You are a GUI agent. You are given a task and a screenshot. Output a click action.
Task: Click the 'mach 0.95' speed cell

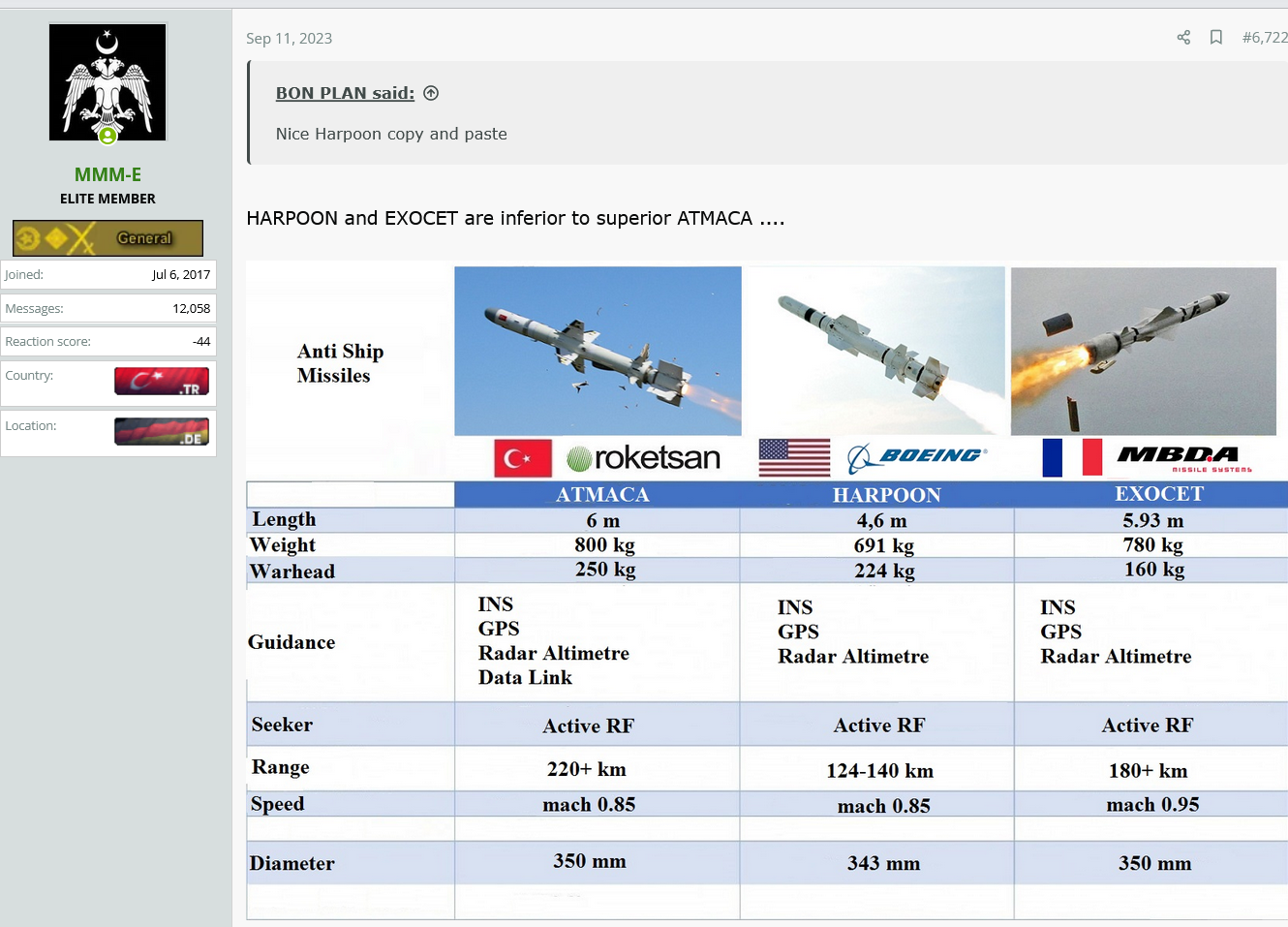click(1152, 805)
